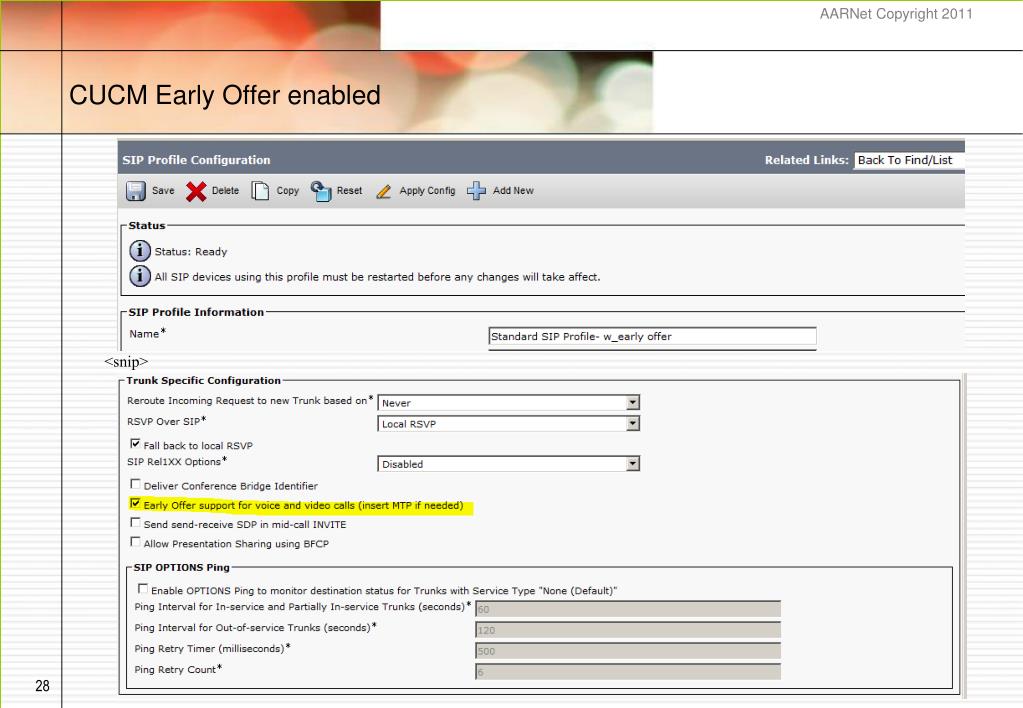Click the Name field with Standard SIP Profile
The width and height of the screenshot is (1023, 708).
tap(652, 336)
